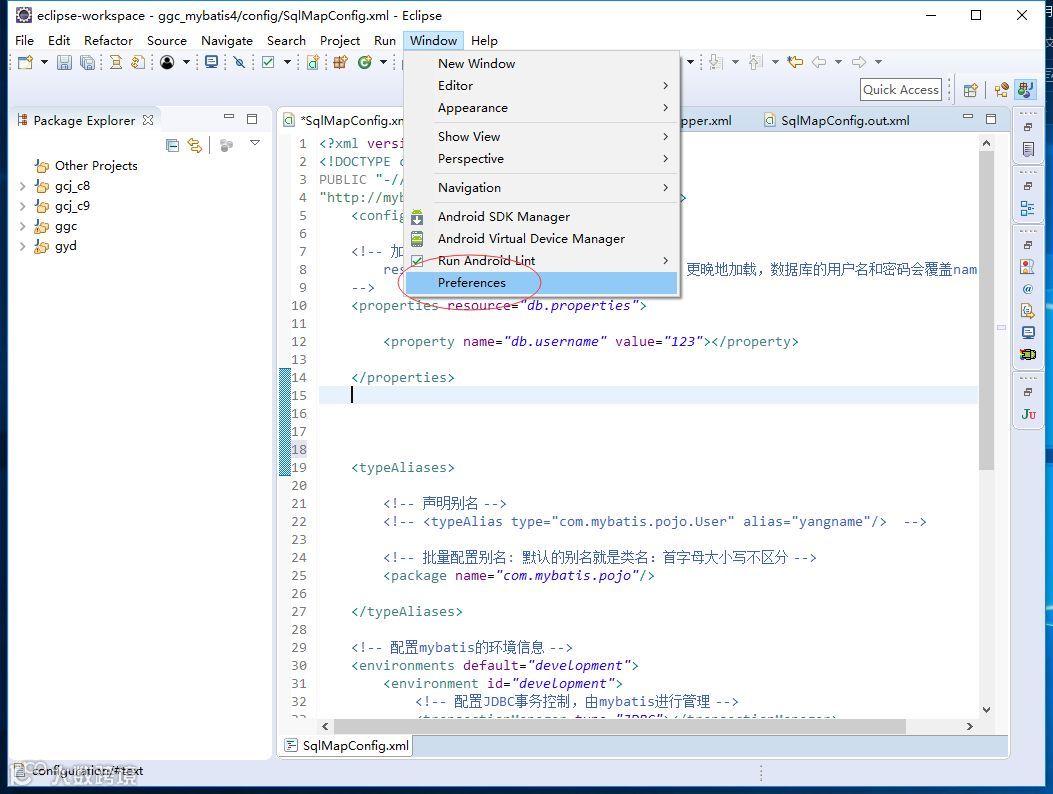Viewport: 1053px width, 794px height.
Task: Open the Help menu in menu bar
Action: point(484,41)
